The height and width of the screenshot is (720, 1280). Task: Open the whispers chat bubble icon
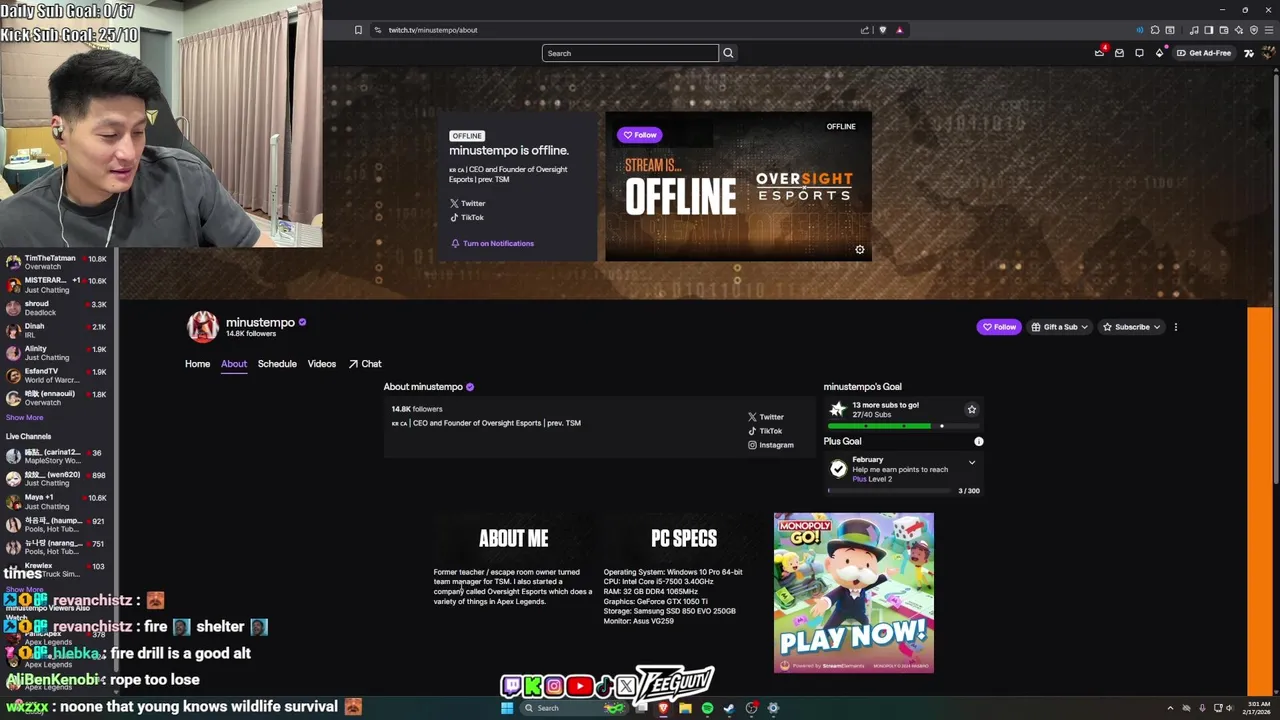pos(1139,53)
